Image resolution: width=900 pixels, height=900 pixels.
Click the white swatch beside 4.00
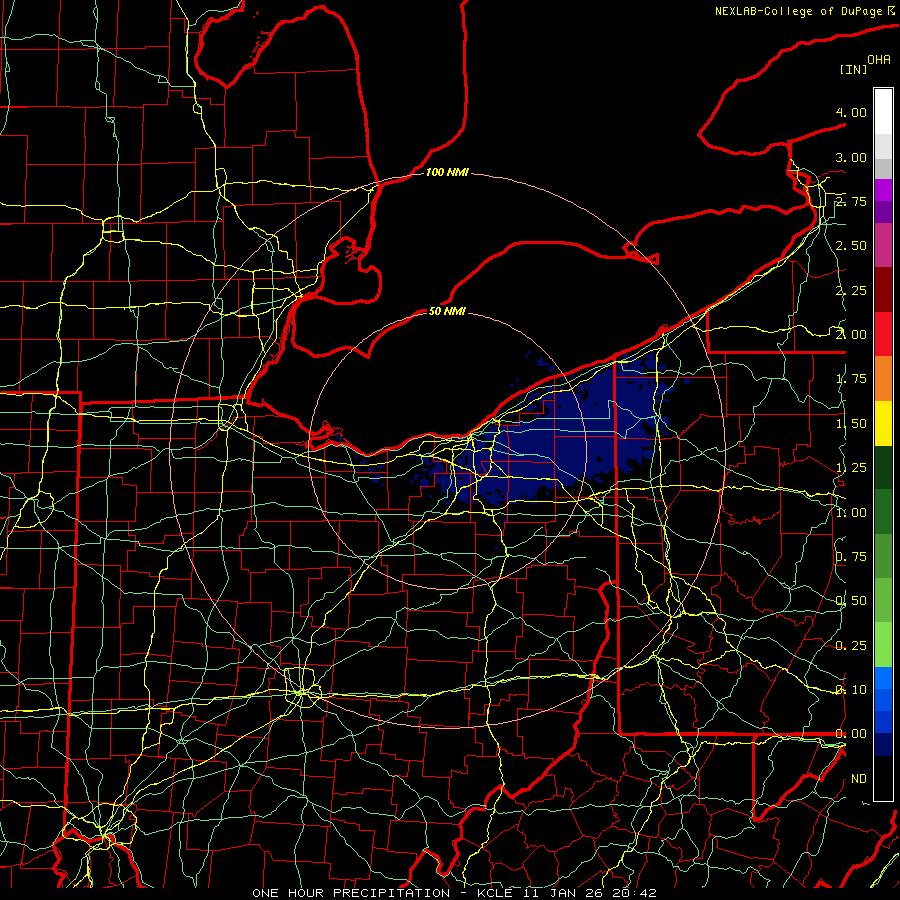(883, 112)
